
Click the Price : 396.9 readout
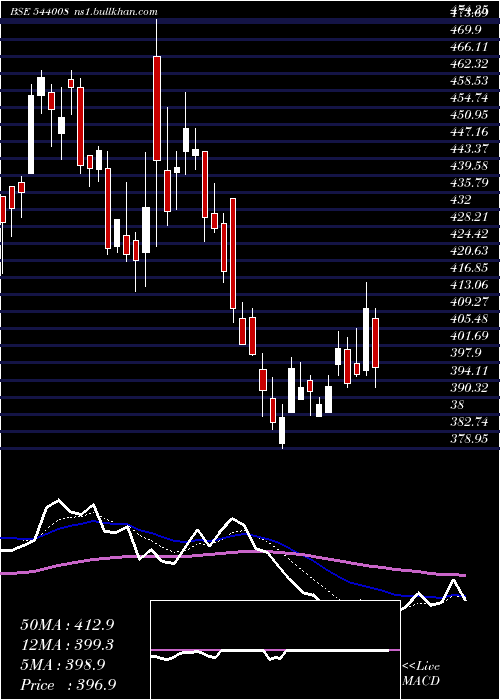[69, 685]
